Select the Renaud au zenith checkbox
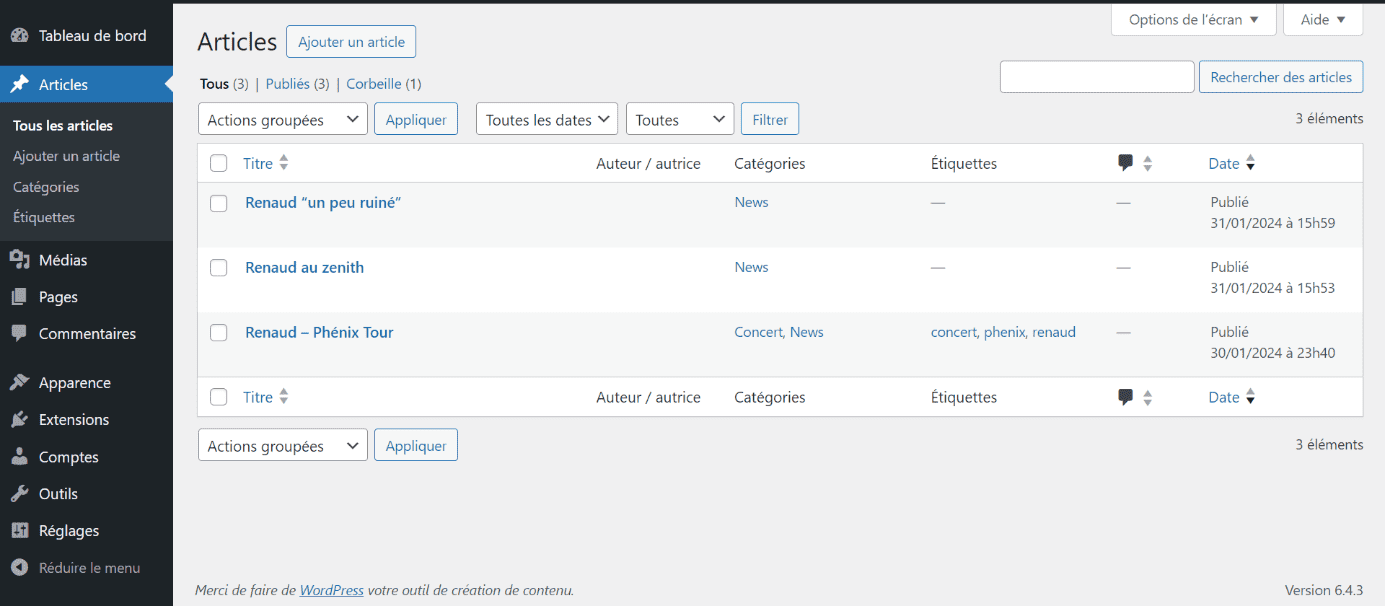The width and height of the screenshot is (1385, 606). (x=219, y=268)
